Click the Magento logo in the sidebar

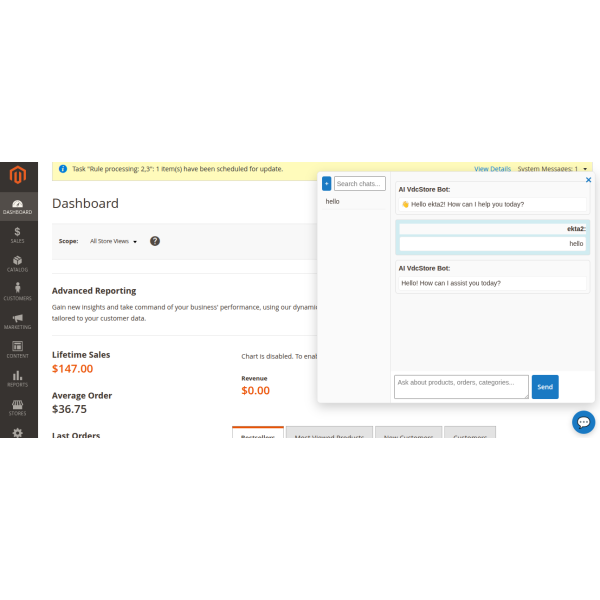pyautogui.click(x=18, y=176)
